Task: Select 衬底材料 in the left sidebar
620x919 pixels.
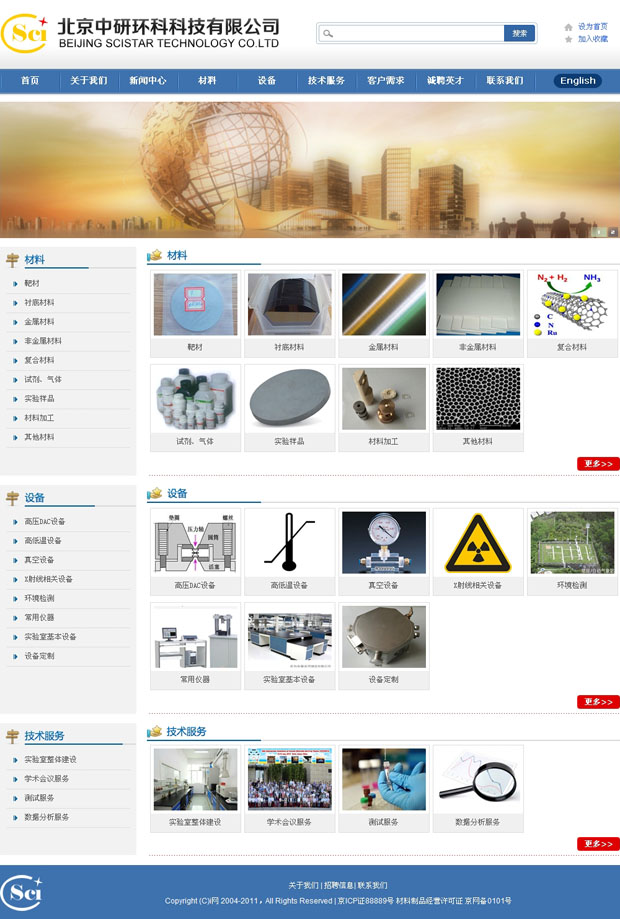Action: pyautogui.click(x=40, y=303)
